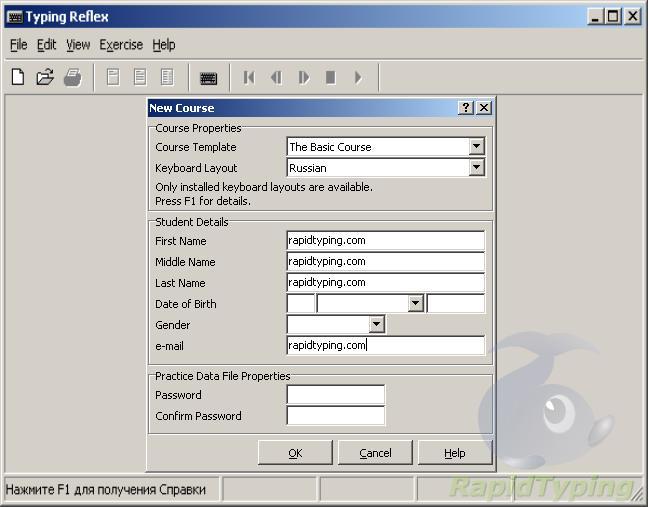Click The Basic Course combo box text

pyautogui.click(x=330, y=147)
